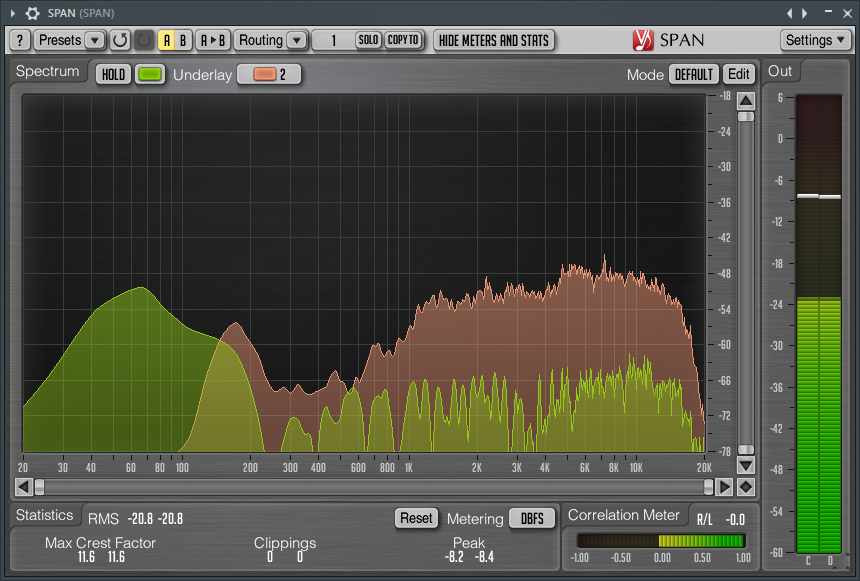
Task: Click the redo arrow icon
Action: 144,40
